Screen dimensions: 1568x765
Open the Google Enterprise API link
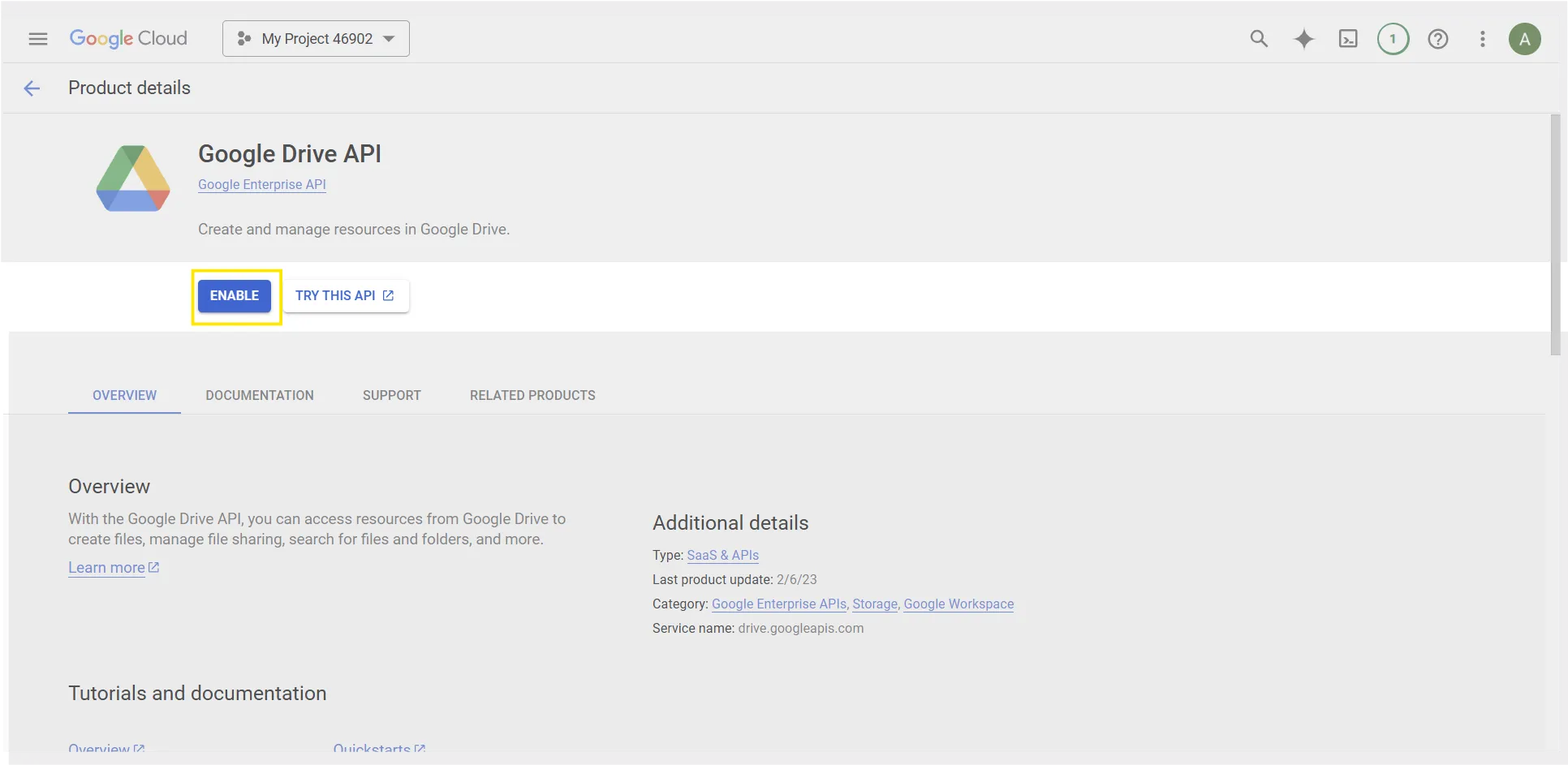point(262,185)
